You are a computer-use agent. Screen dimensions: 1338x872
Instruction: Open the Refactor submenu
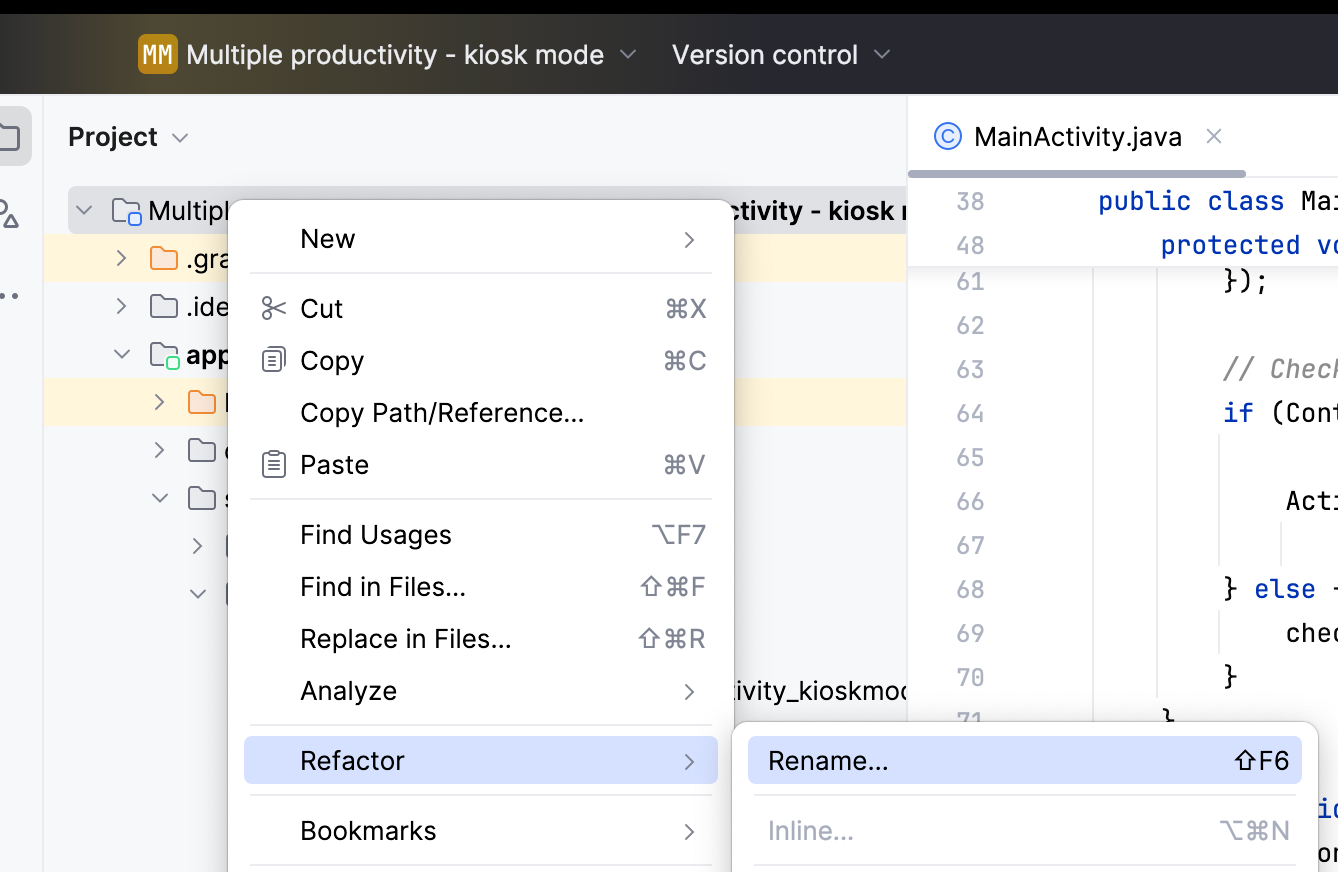pyautogui.click(x=481, y=761)
